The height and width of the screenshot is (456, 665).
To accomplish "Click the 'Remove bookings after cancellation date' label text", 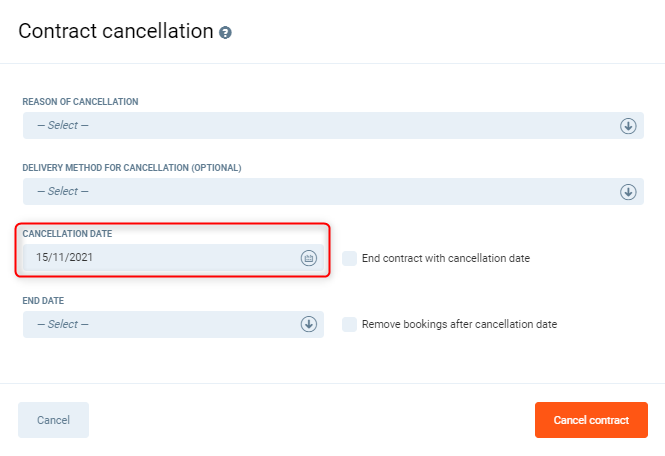I will (x=459, y=324).
